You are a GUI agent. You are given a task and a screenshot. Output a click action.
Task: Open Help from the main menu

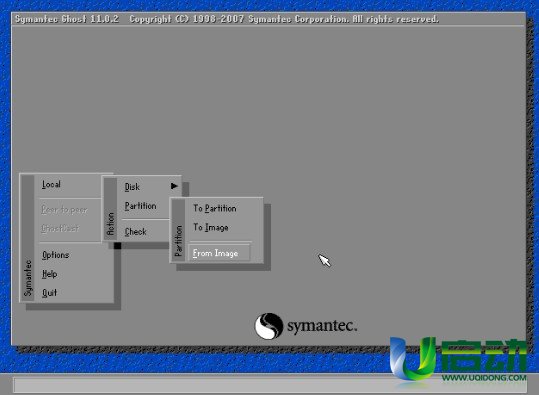point(50,274)
